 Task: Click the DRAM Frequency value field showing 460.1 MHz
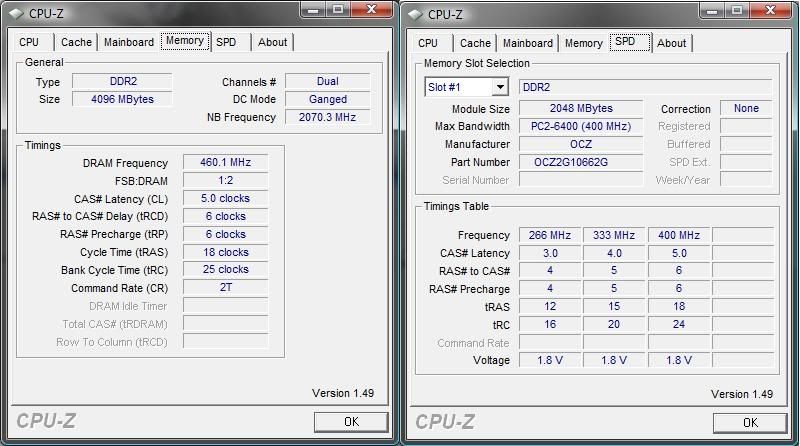coord(225,162)
